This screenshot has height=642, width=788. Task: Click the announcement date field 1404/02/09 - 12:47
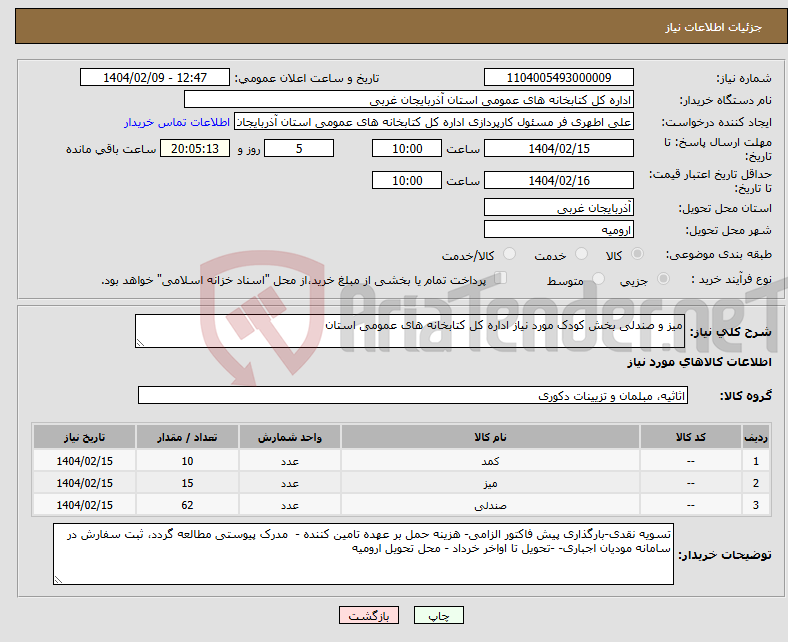coord(155,77)
